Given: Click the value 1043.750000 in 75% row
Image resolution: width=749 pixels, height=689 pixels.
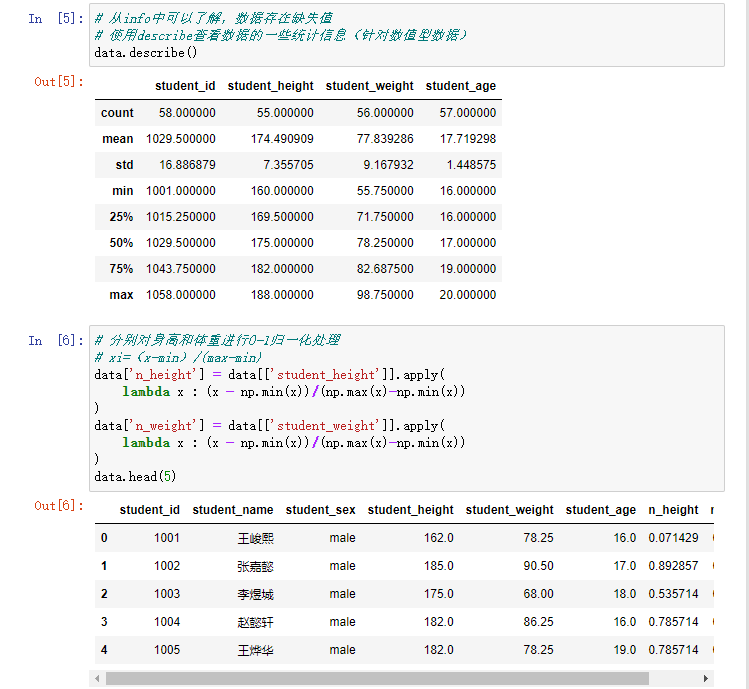Looking at the screenshot, I should point(181,269).
